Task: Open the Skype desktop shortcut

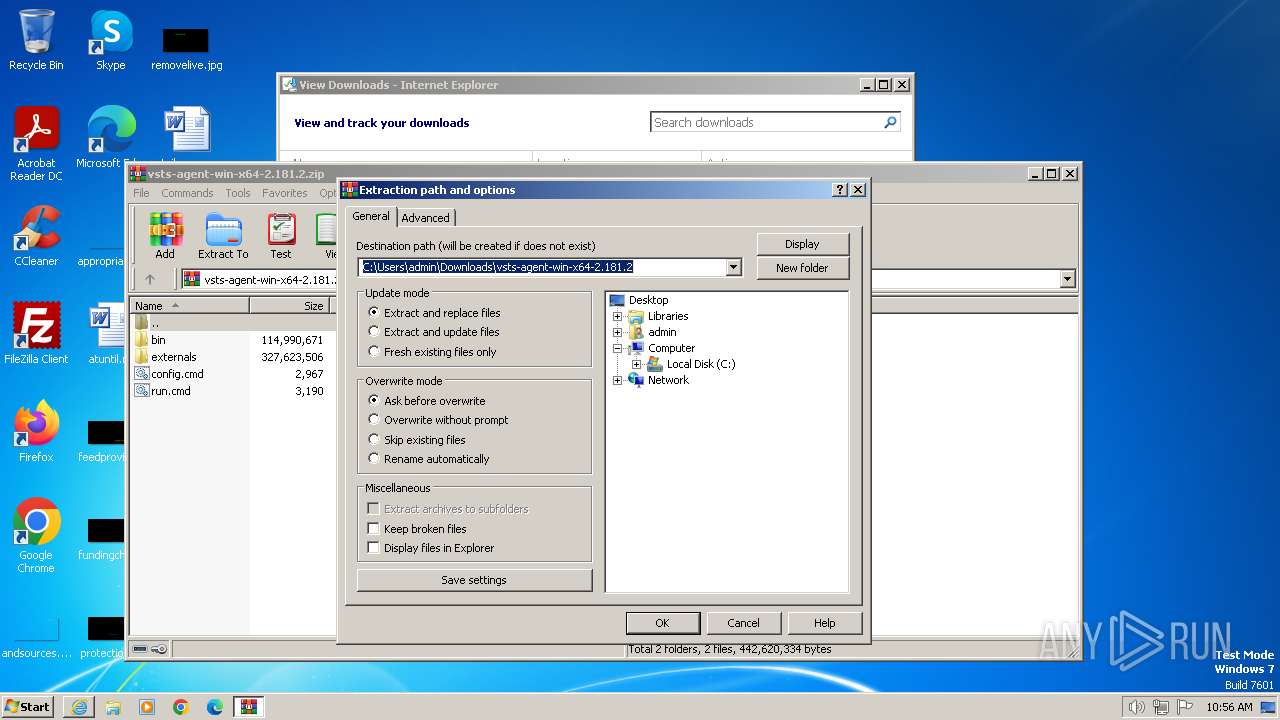Action: click(x=110, y=40)
